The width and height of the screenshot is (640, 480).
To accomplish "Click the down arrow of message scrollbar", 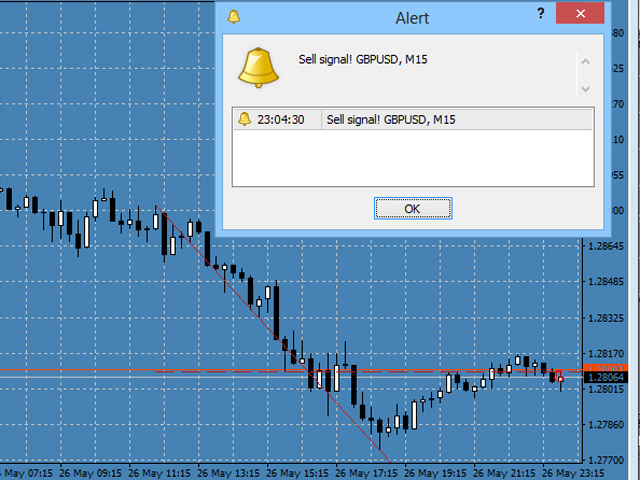I will 585,89.
